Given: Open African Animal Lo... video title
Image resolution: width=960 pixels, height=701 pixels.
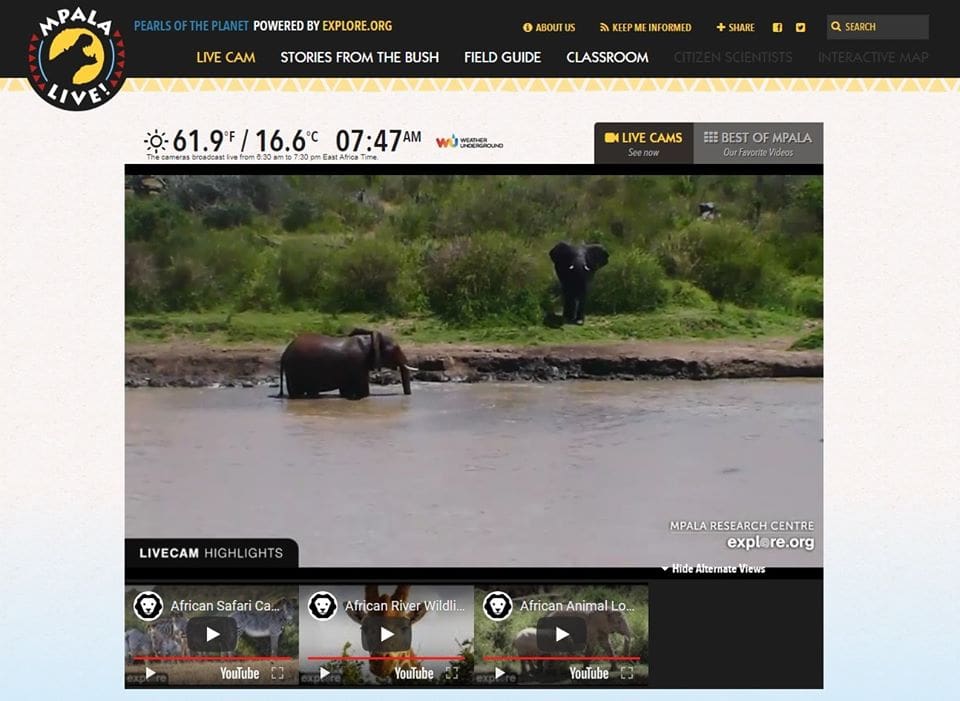Looking at the screenshot, I should [x=577, y=606].
